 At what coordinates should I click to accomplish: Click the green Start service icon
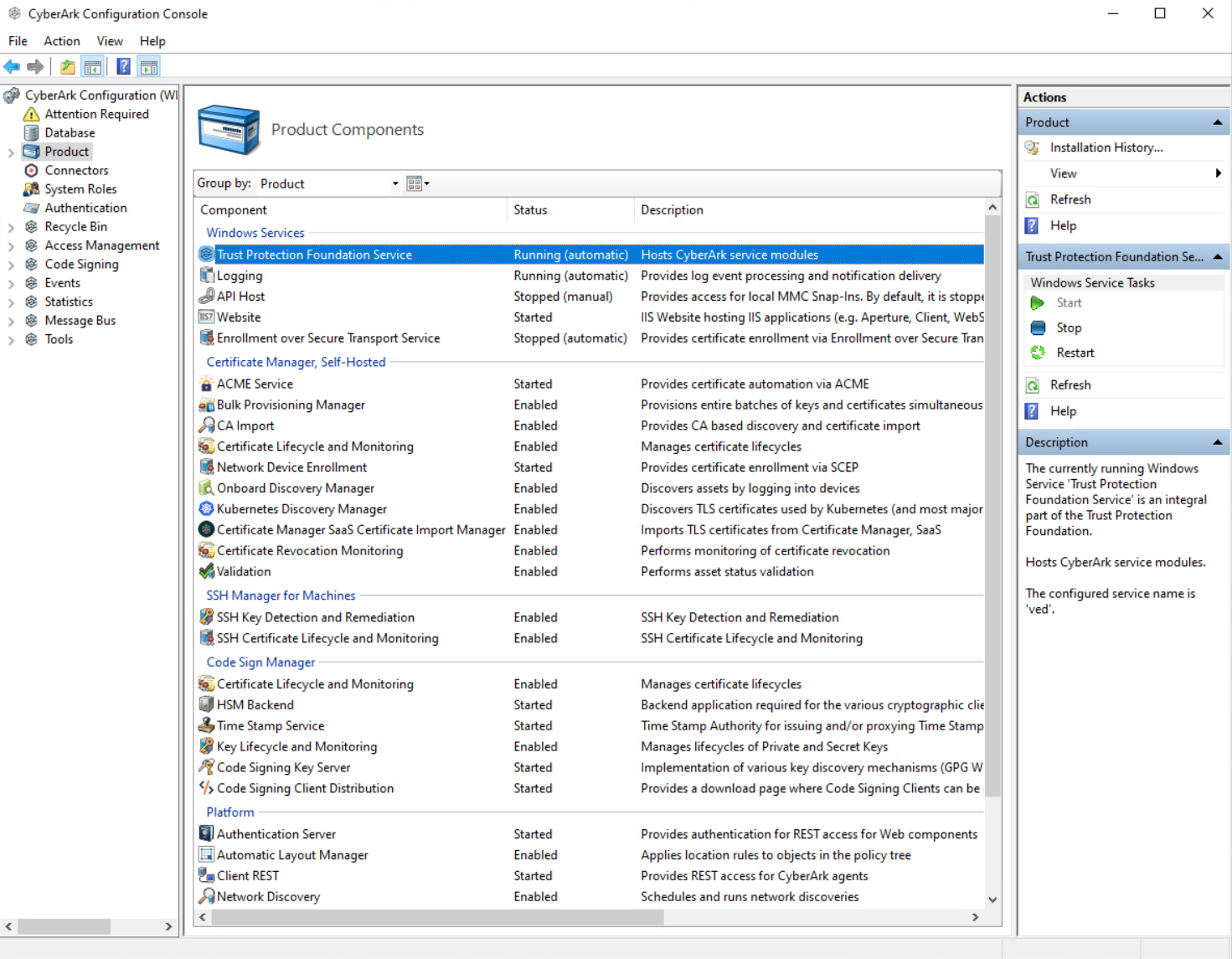pyautogui.click(x=1038, y=303)
